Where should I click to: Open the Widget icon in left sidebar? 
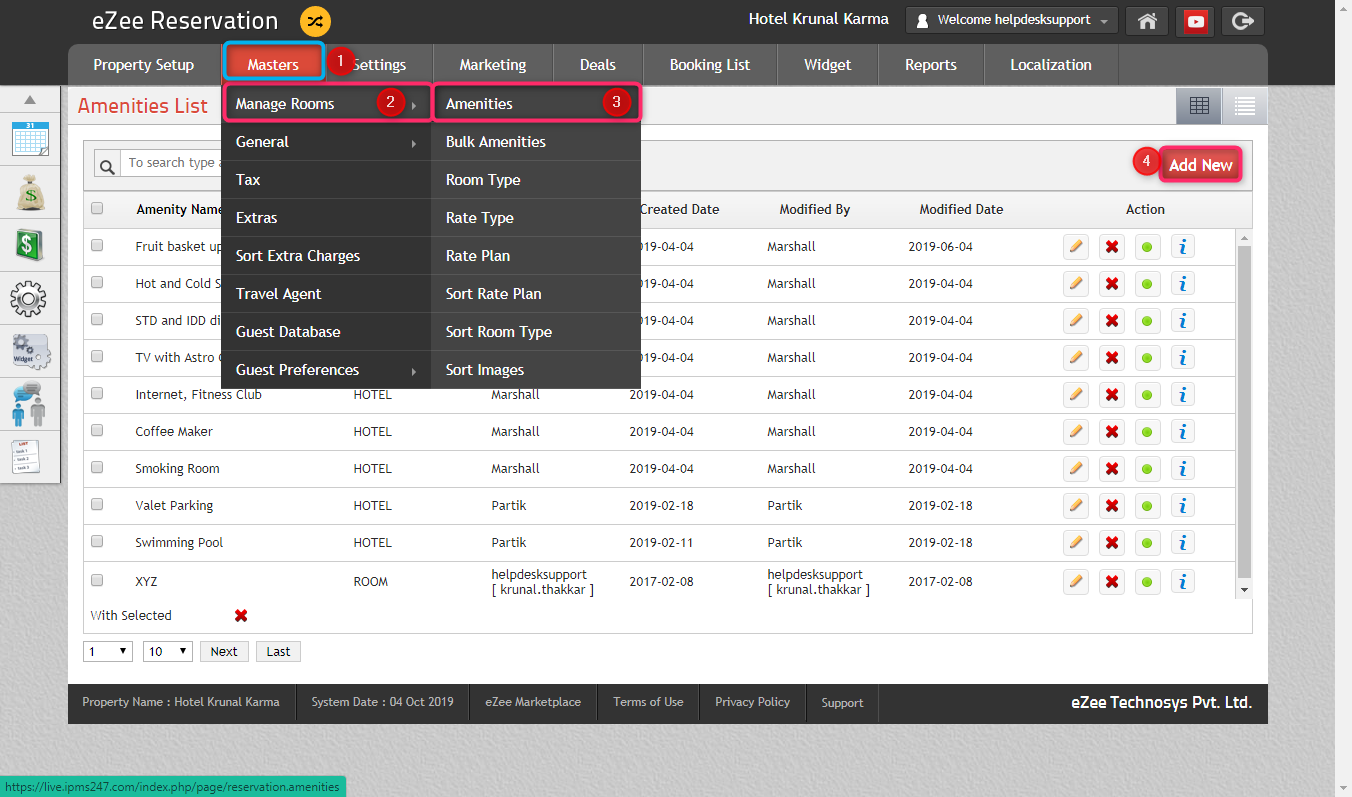click(x=30, y=351)
